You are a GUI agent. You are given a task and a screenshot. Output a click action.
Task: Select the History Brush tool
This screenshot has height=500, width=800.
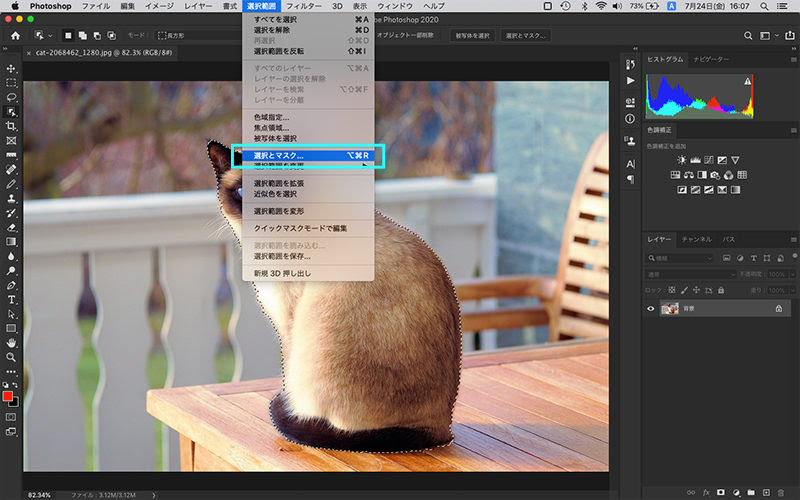click(x=11, y=213)
